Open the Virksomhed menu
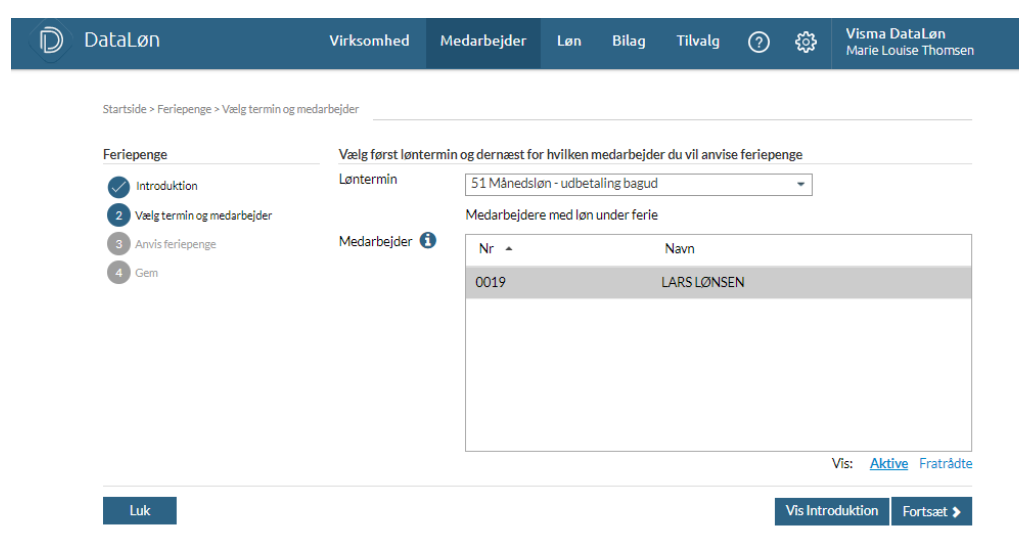The height and width of the screenshot is (557, 1019). click(x=369, y=41)
